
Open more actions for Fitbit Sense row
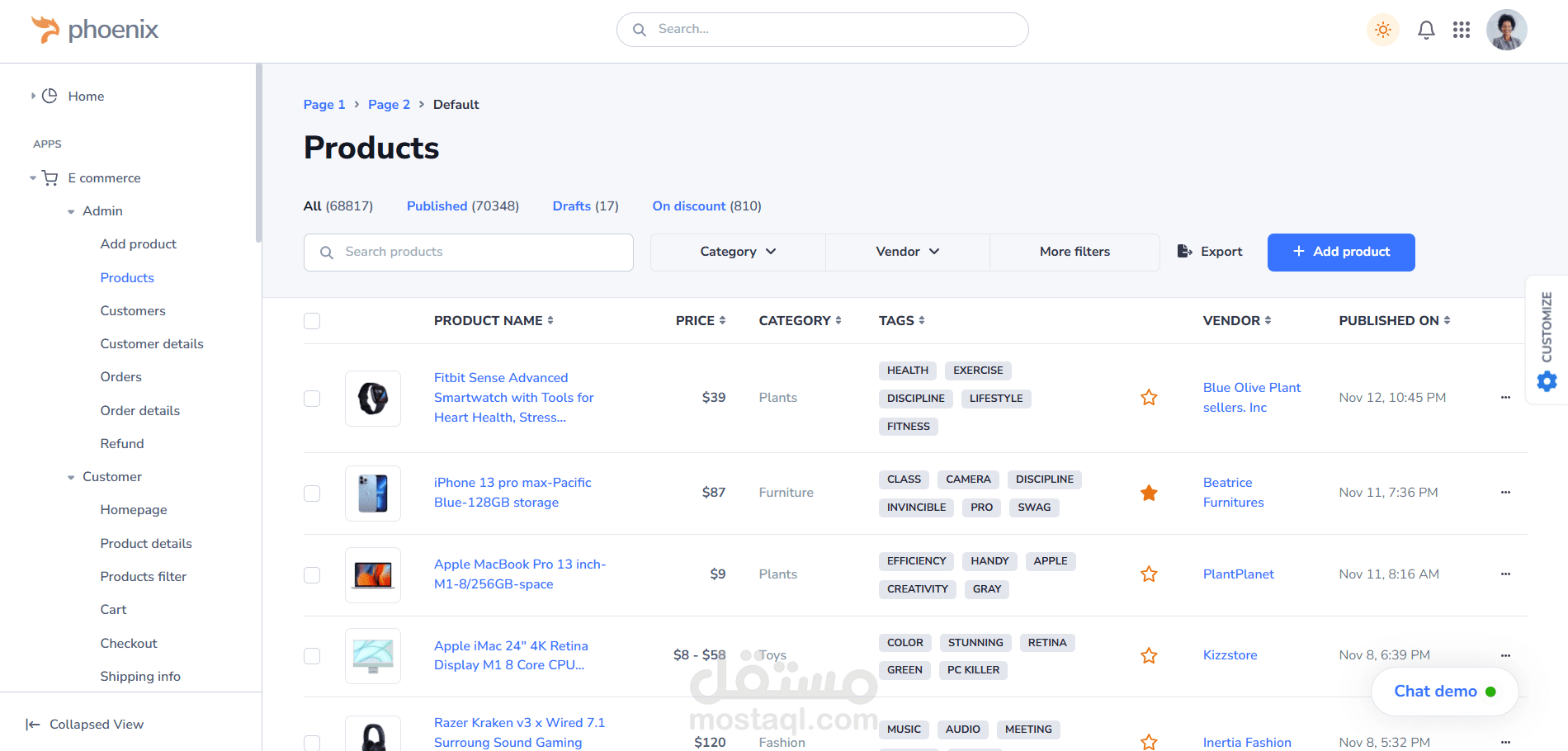click(x=1505, y=398)
